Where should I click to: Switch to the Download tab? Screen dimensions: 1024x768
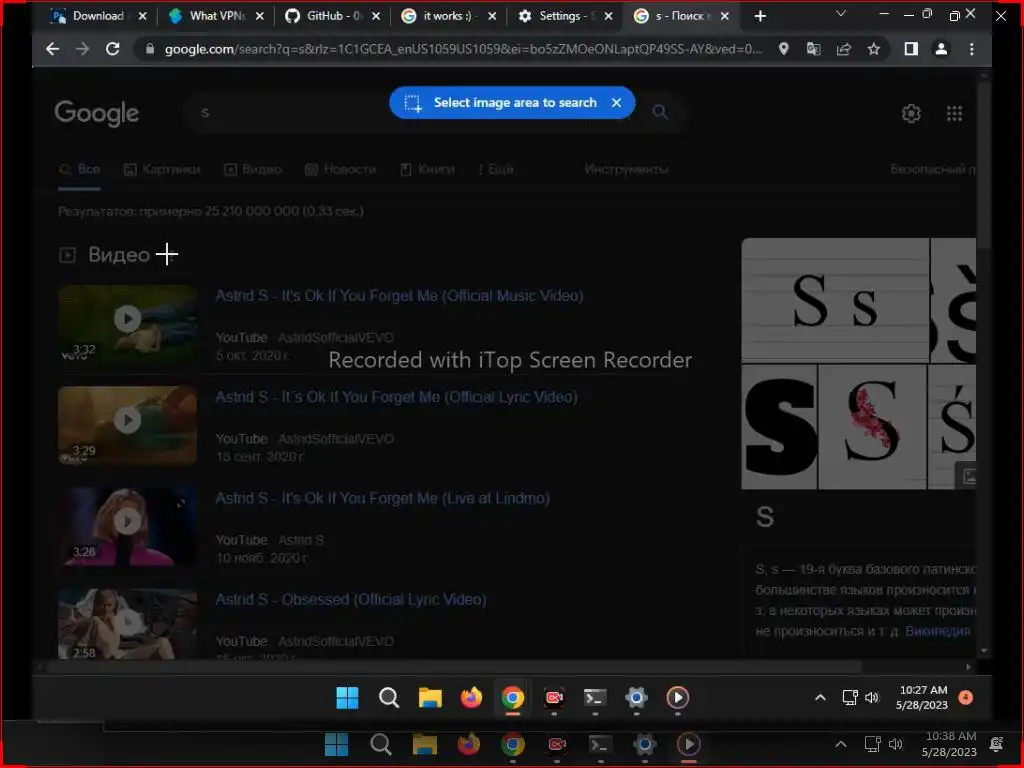98,16
